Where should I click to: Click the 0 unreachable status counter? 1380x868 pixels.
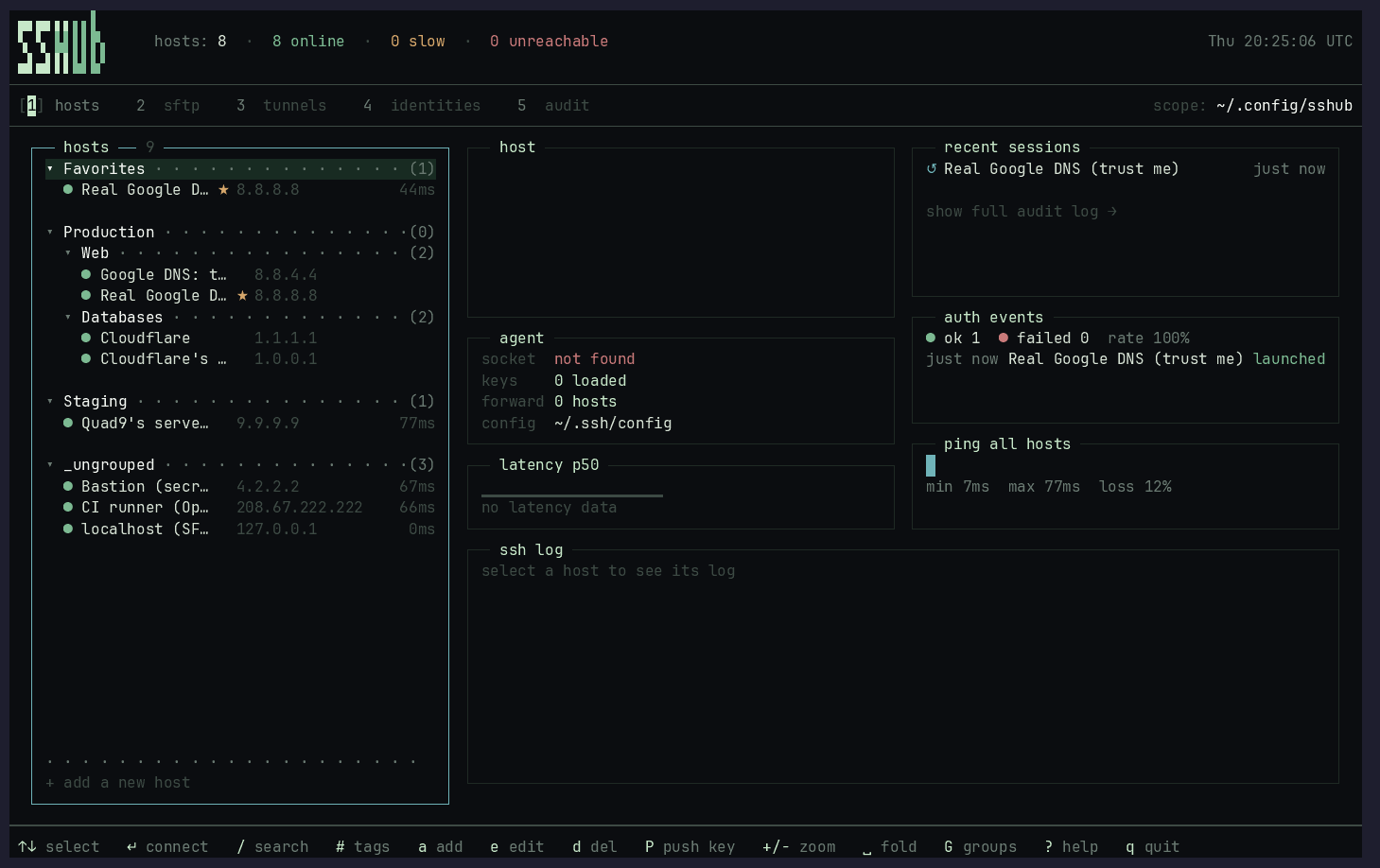pyautogui.click(x=549, y=42)
